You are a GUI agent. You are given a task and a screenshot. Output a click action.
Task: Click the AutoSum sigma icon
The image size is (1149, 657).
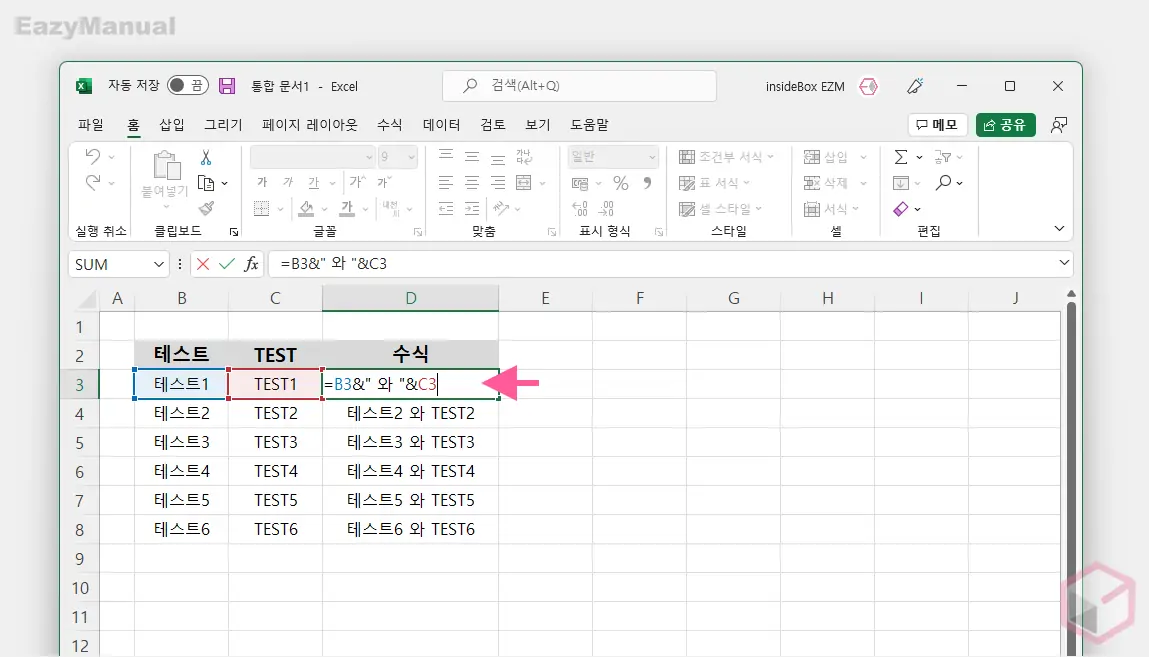(901, 157)
